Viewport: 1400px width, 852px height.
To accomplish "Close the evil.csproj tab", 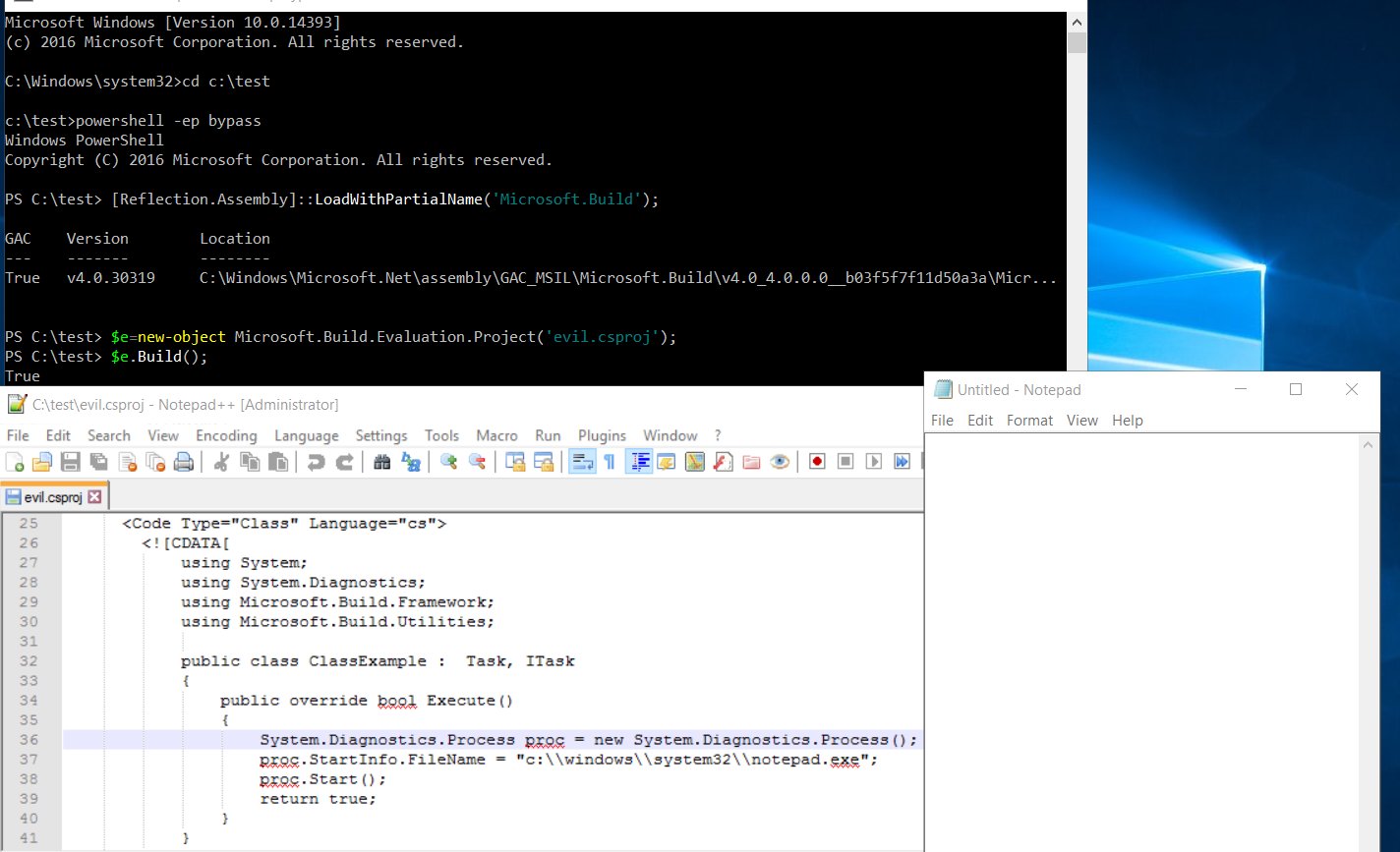I will (x=96, y=496).
